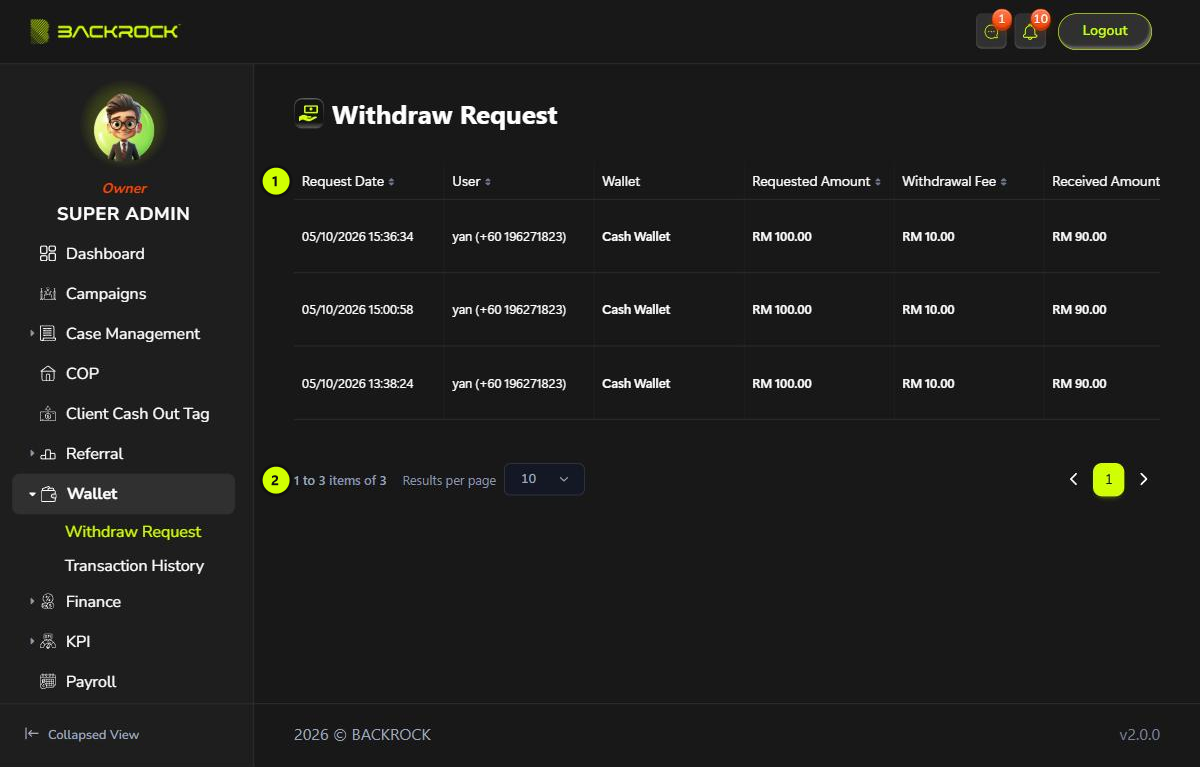Click the Referral icon in sidebar
Image resolution: width=1200 pixels, height=767 pixels.
(x=48, y=454)
